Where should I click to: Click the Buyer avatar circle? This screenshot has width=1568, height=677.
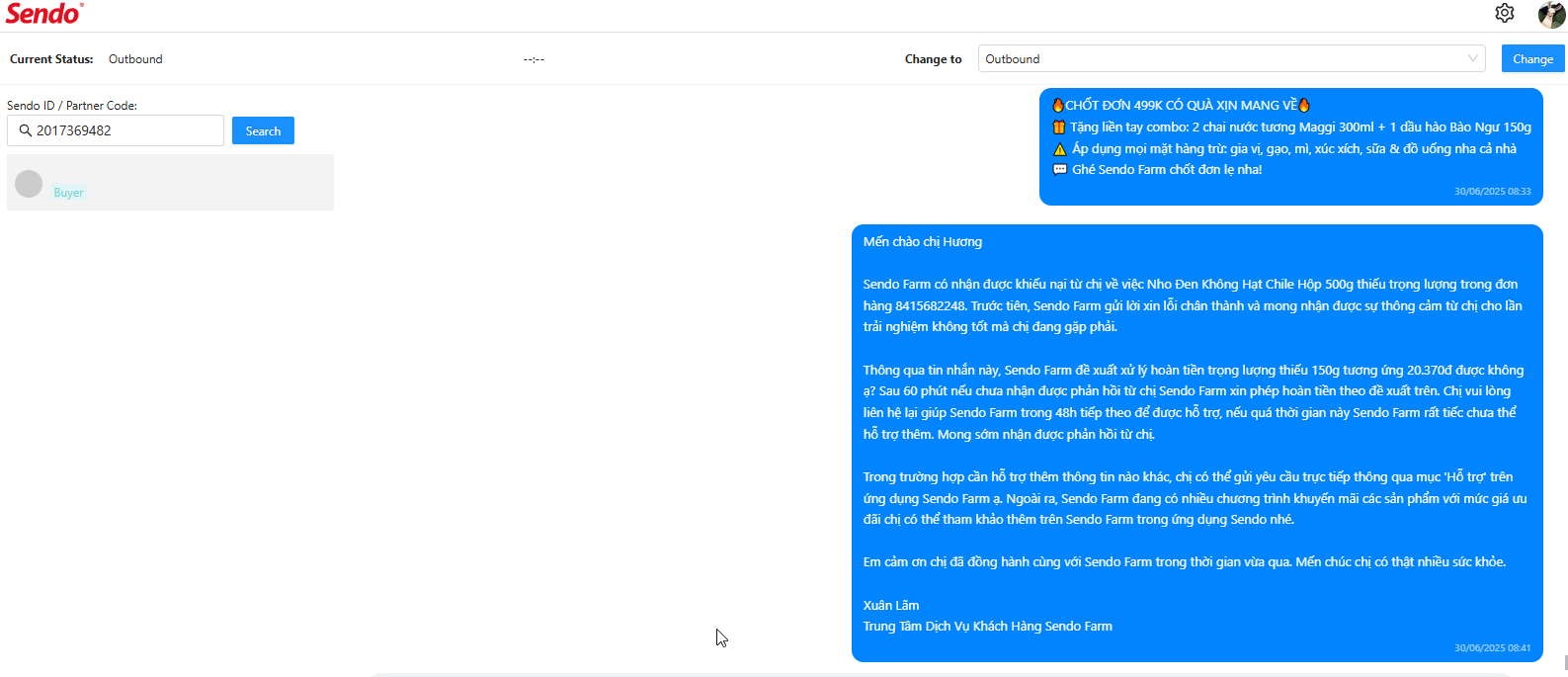[29, 184]
